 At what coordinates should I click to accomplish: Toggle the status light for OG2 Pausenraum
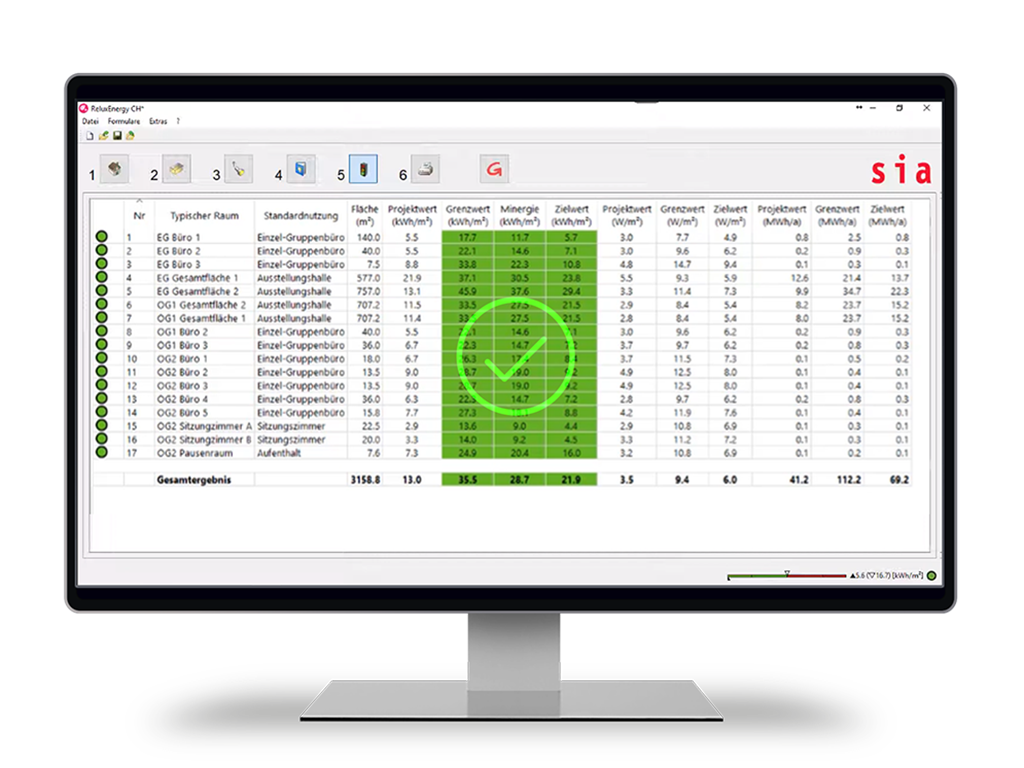click(x=100, y=453)
